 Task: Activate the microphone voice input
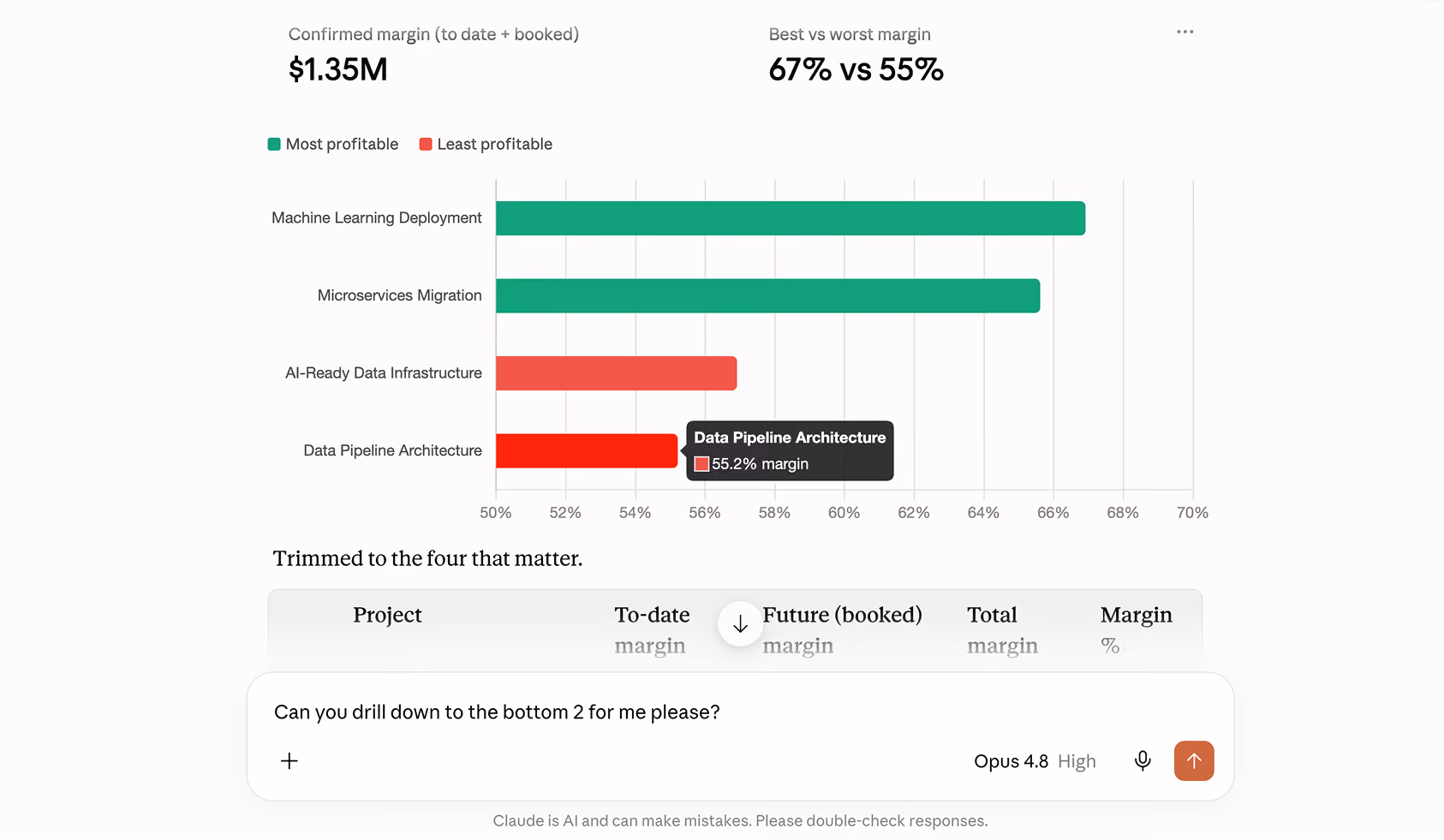click(x=1143, y=761)
